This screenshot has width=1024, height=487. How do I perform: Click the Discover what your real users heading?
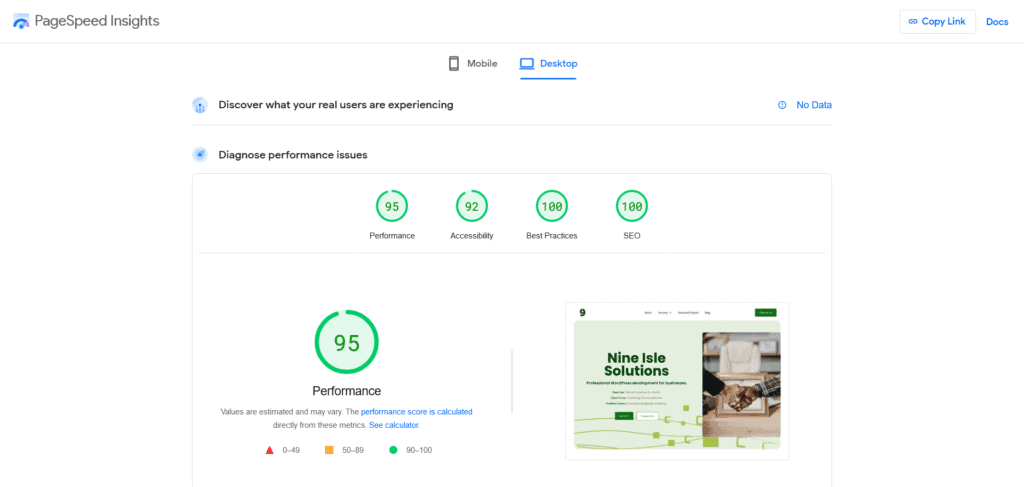click(336, 104)
